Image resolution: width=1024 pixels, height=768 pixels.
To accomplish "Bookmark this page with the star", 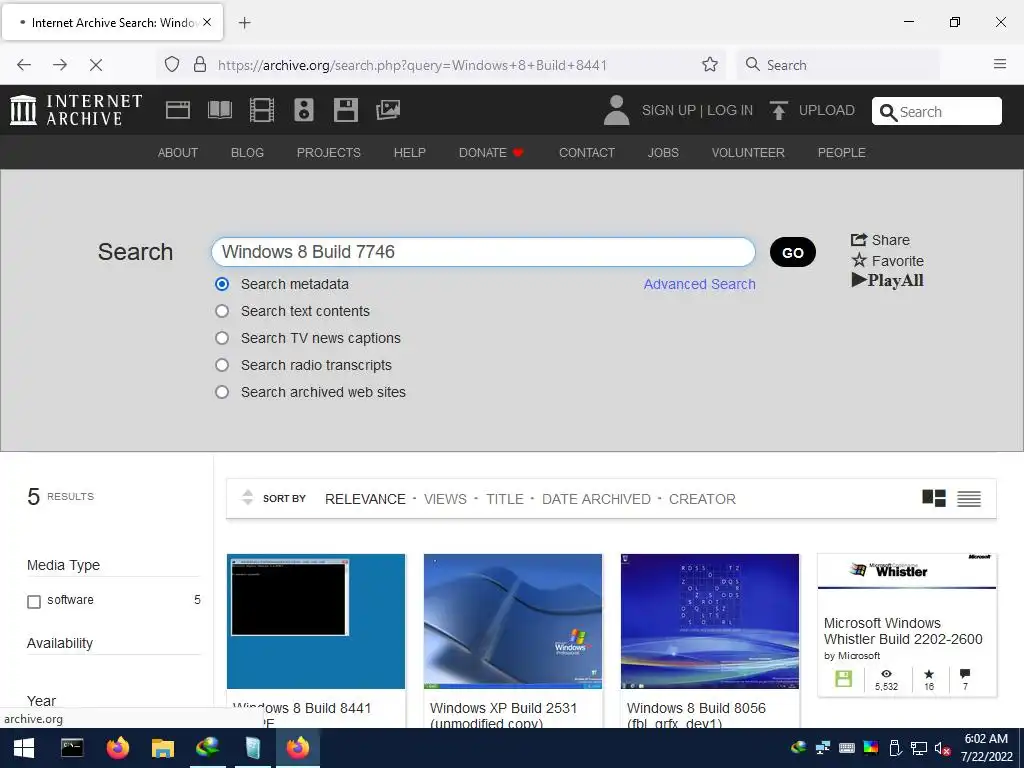I will tap(710, 65).
